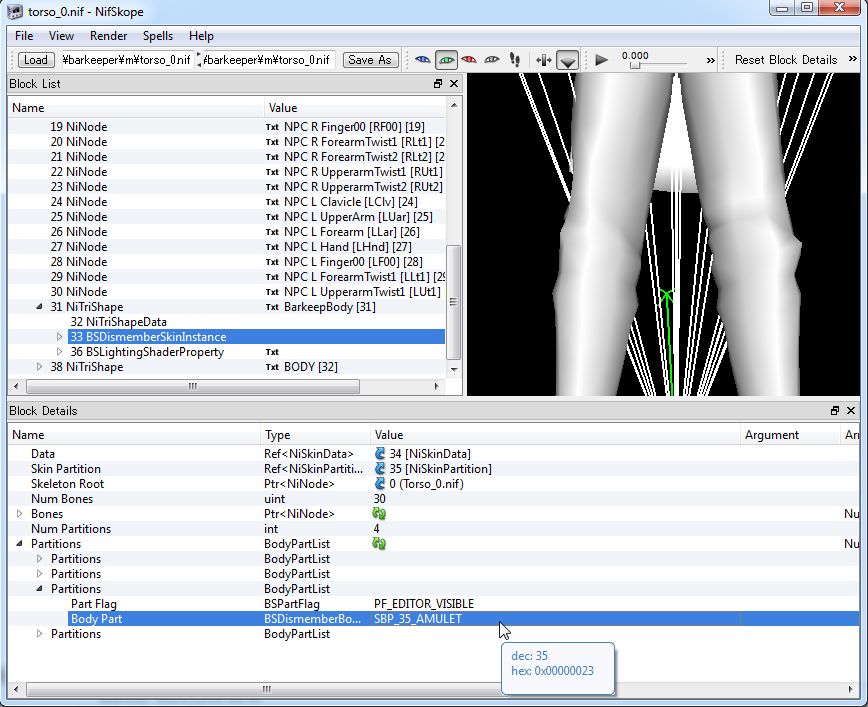Screen dimensions: 868x707
Task: Click Reset Block Details button
Action: pos(786,60)
